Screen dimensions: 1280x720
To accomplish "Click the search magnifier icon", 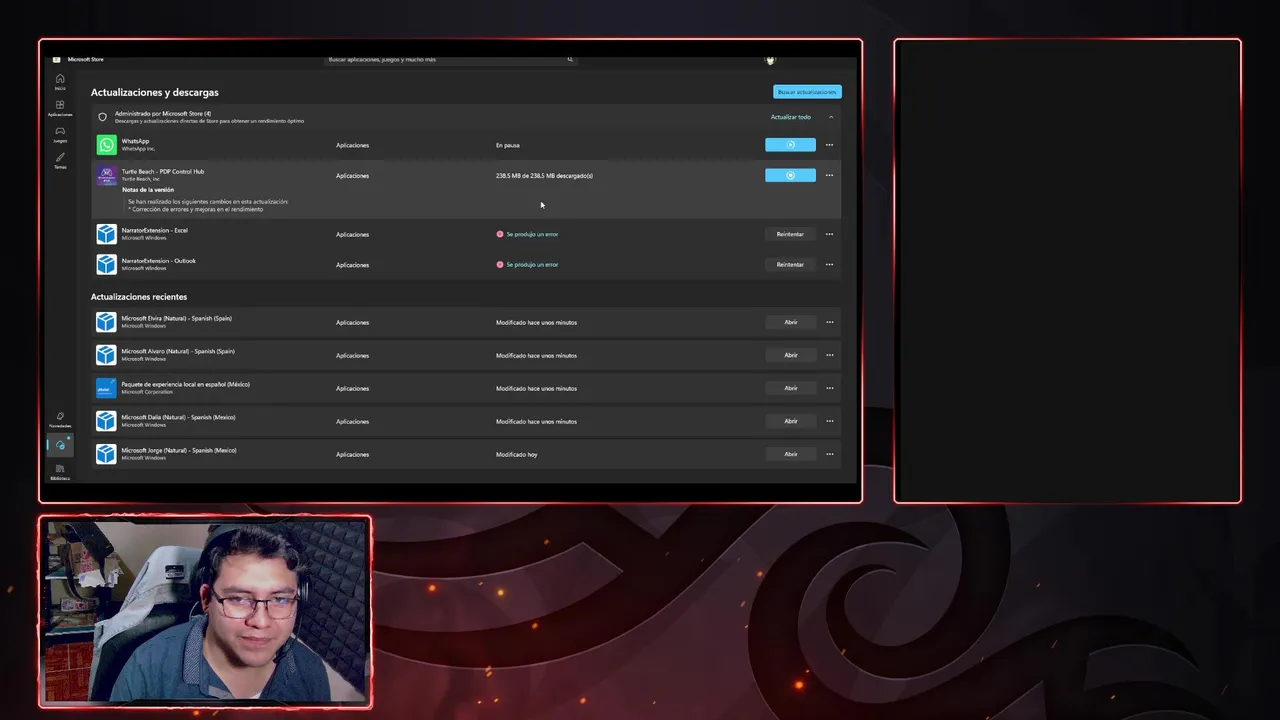I will tap(570, 59).
